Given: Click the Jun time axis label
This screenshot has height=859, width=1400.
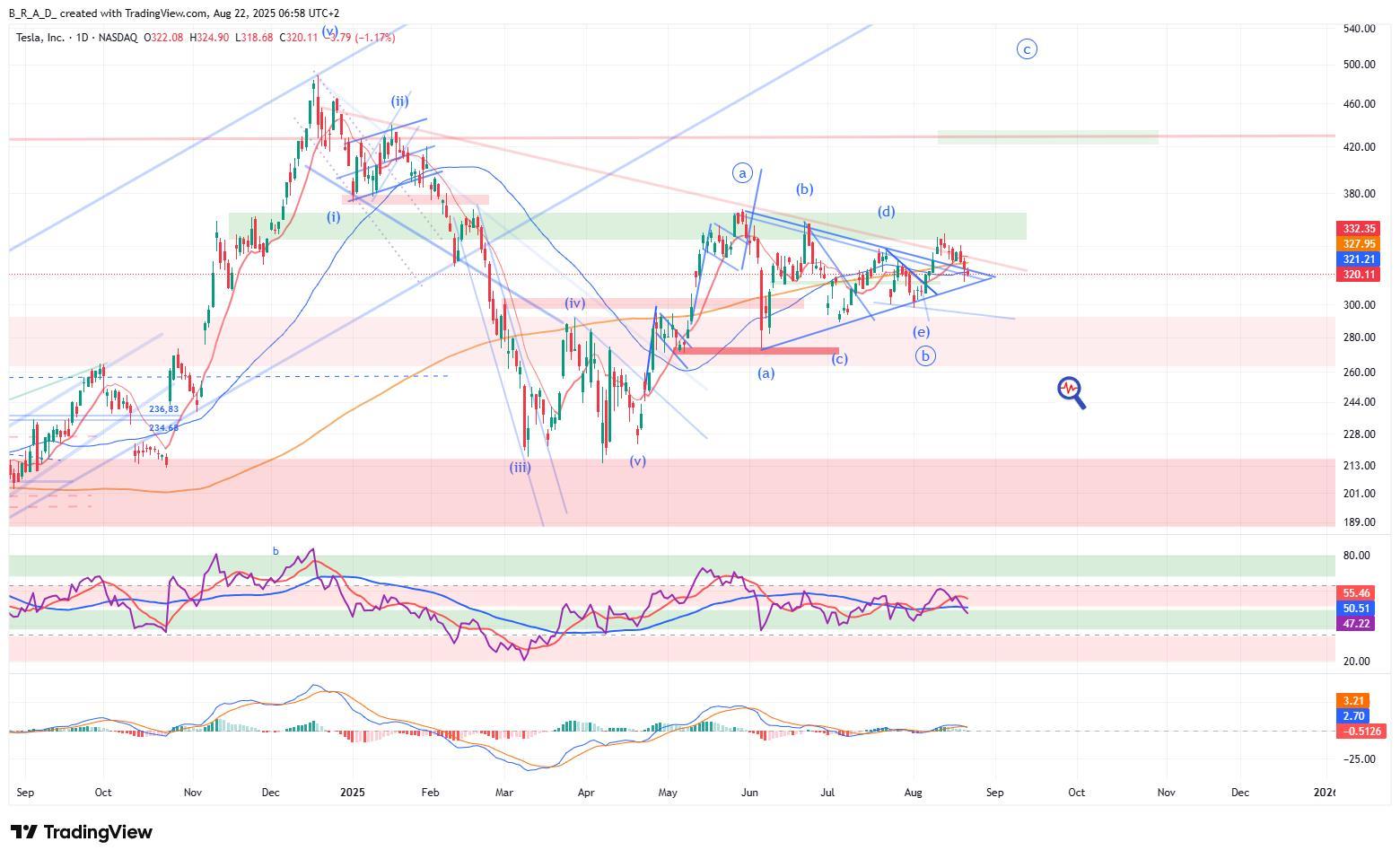Looking at the screenshot, I should pos(750,793).
